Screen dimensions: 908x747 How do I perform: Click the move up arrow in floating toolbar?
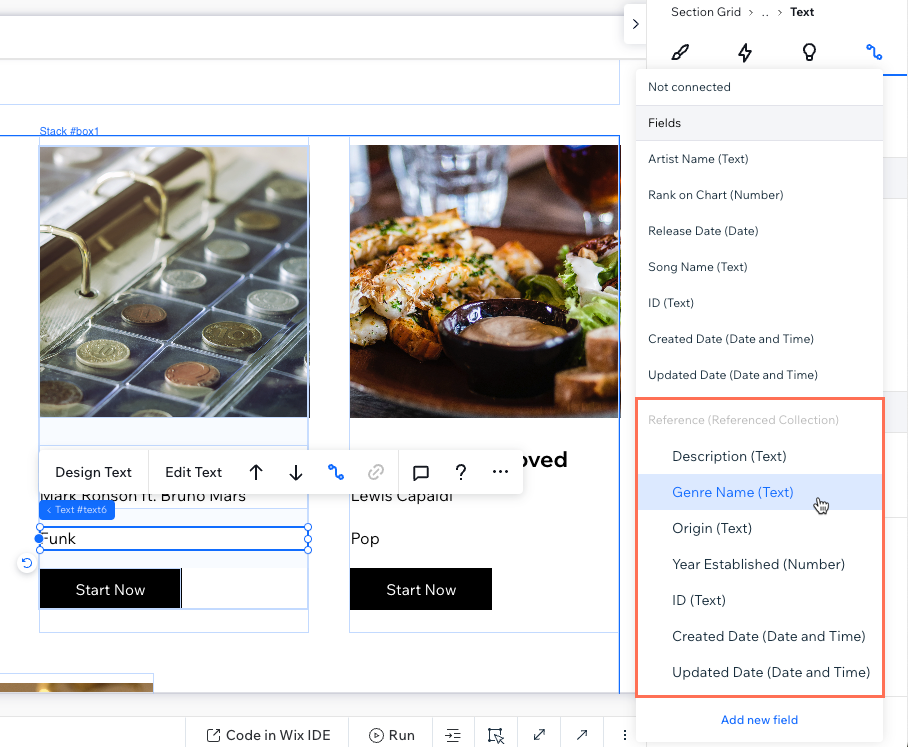coord(256,472)
